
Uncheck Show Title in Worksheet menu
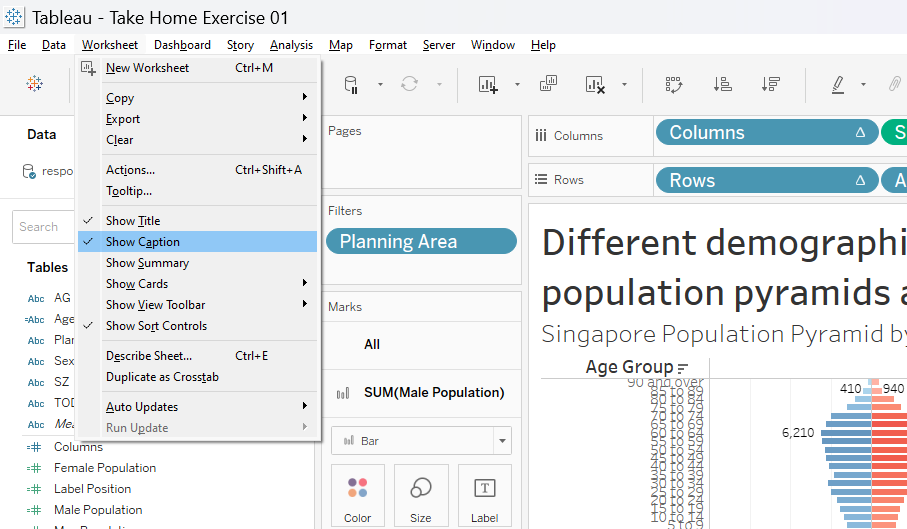coord(133,221)
